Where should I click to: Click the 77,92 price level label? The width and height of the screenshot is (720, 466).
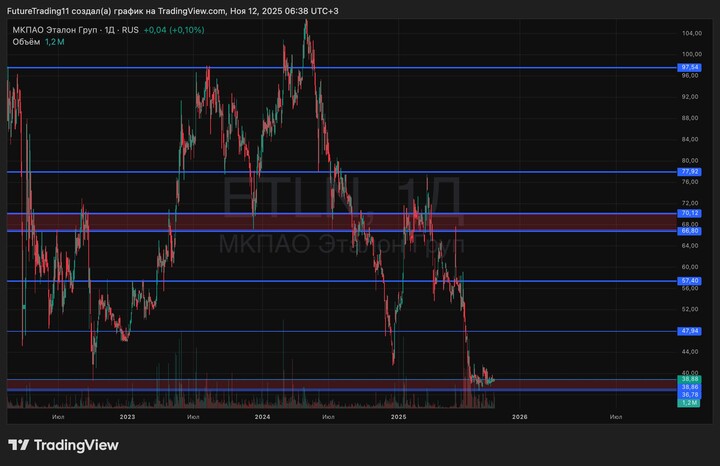click(x=689, y=172)
